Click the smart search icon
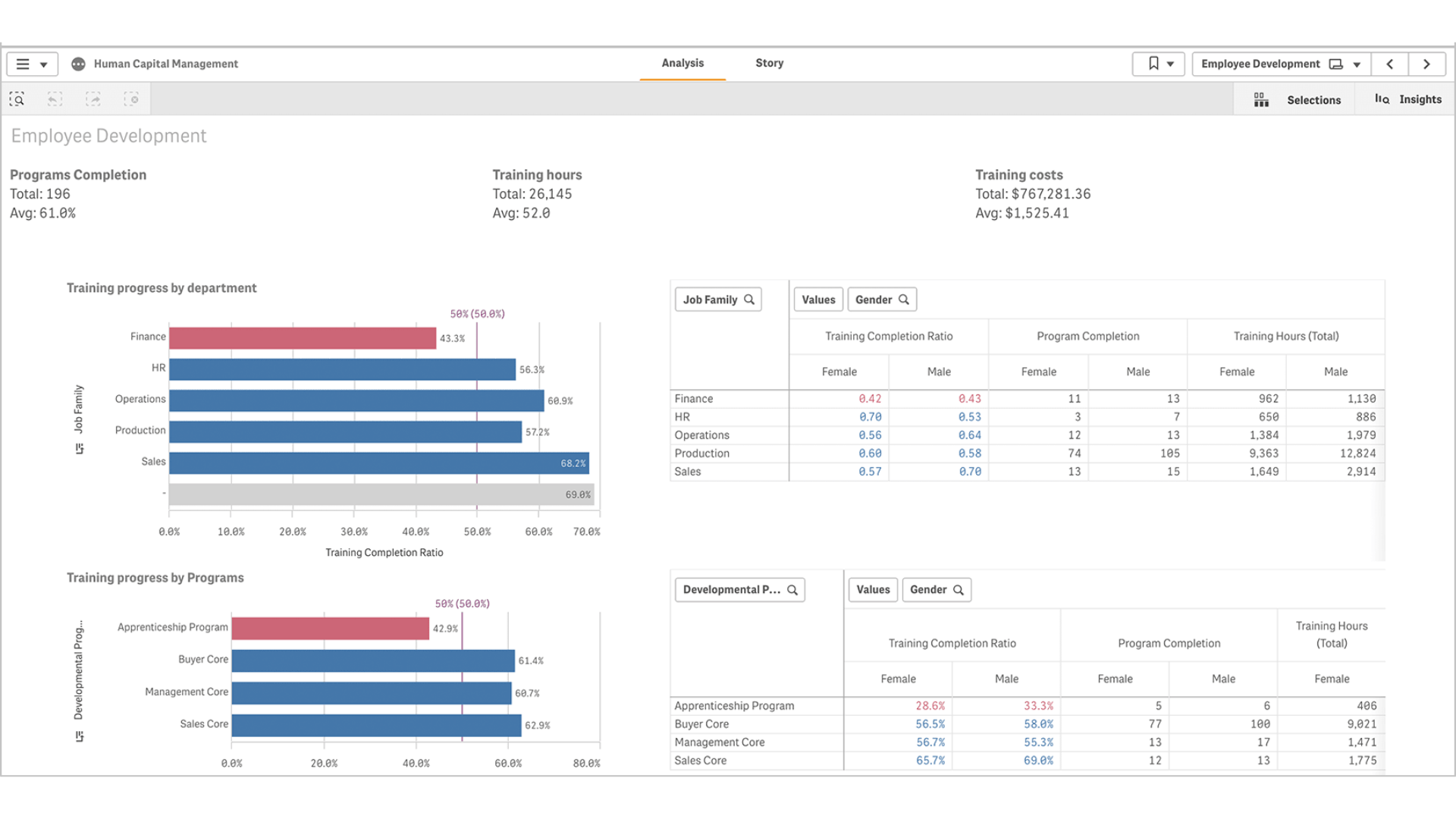Screen dimensions: 1456x819 [x=17, y=99]
